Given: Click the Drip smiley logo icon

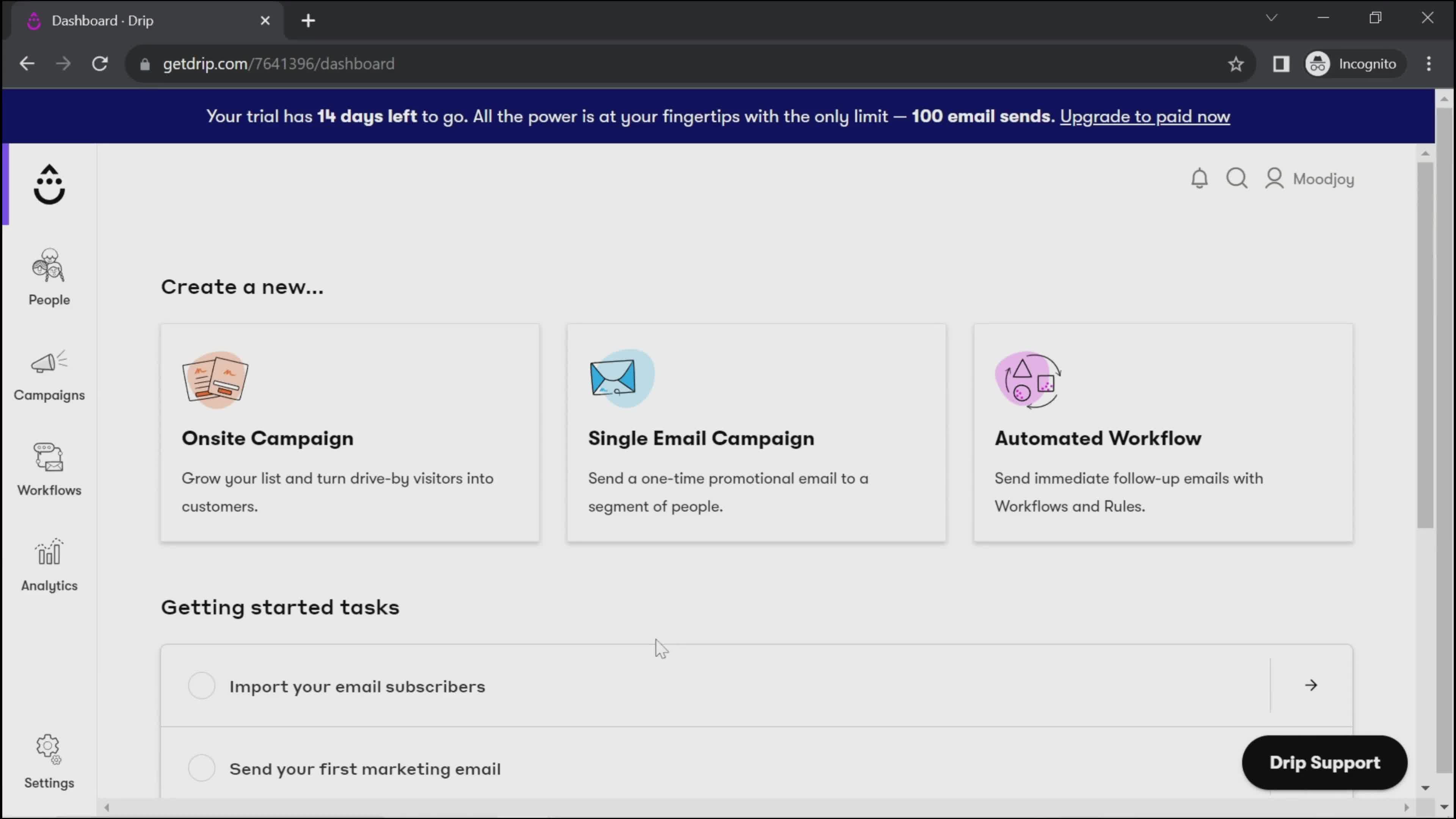Looking at the screenshot, I should click(x=49, y=184).
